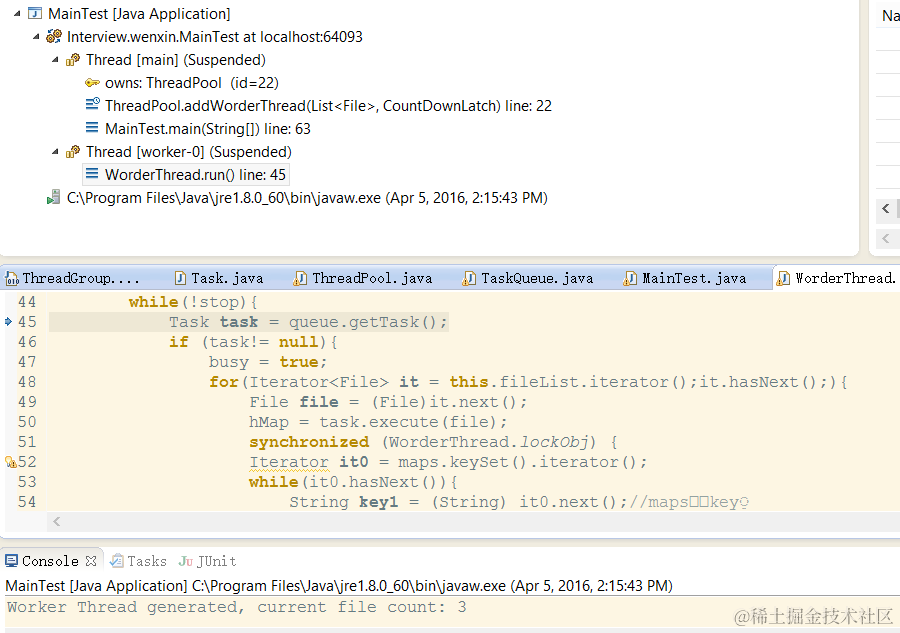Collapse the Interview.wenxin.MainTest node
The height and width of the screenshot is (633, 900).
point(36,37)
